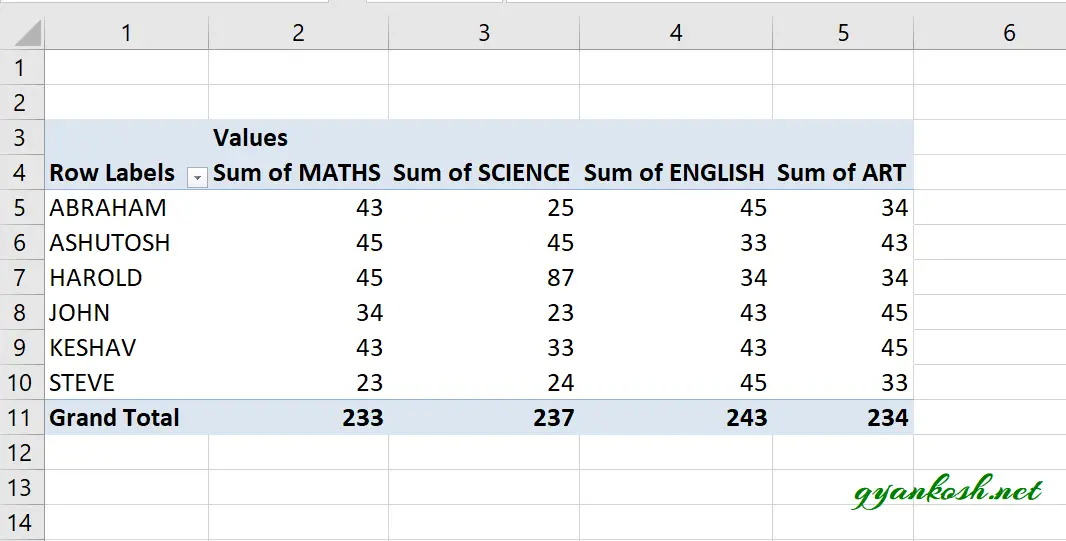Click the Sum of MATHS header
Viewport: 1066px width, 541px height.
point(298,172)
